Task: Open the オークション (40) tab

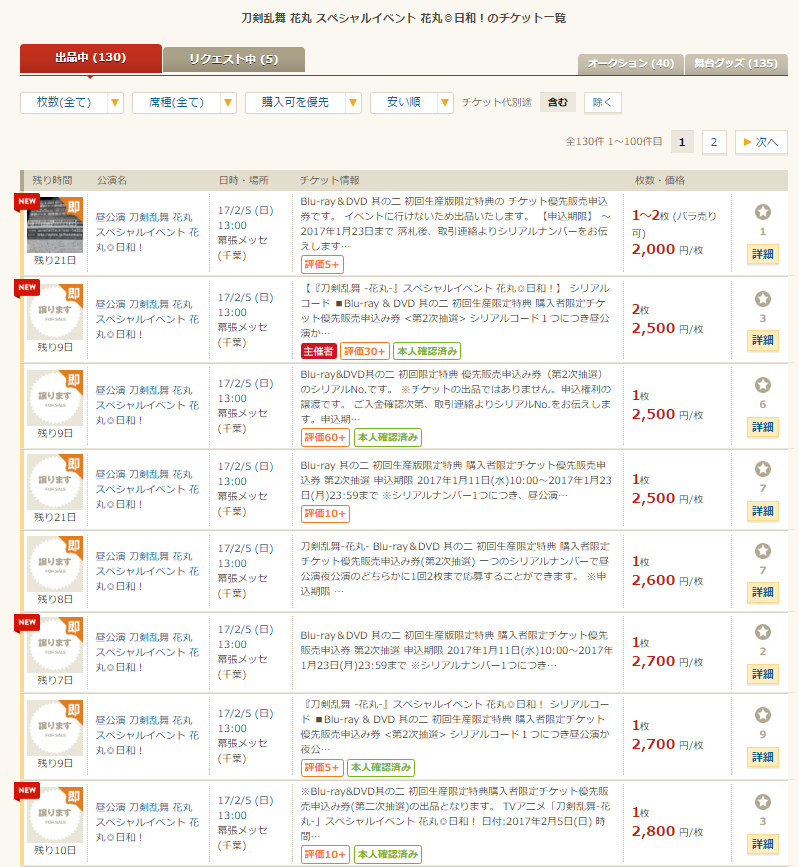Action: pyautogui.click(x=630, y=64)
